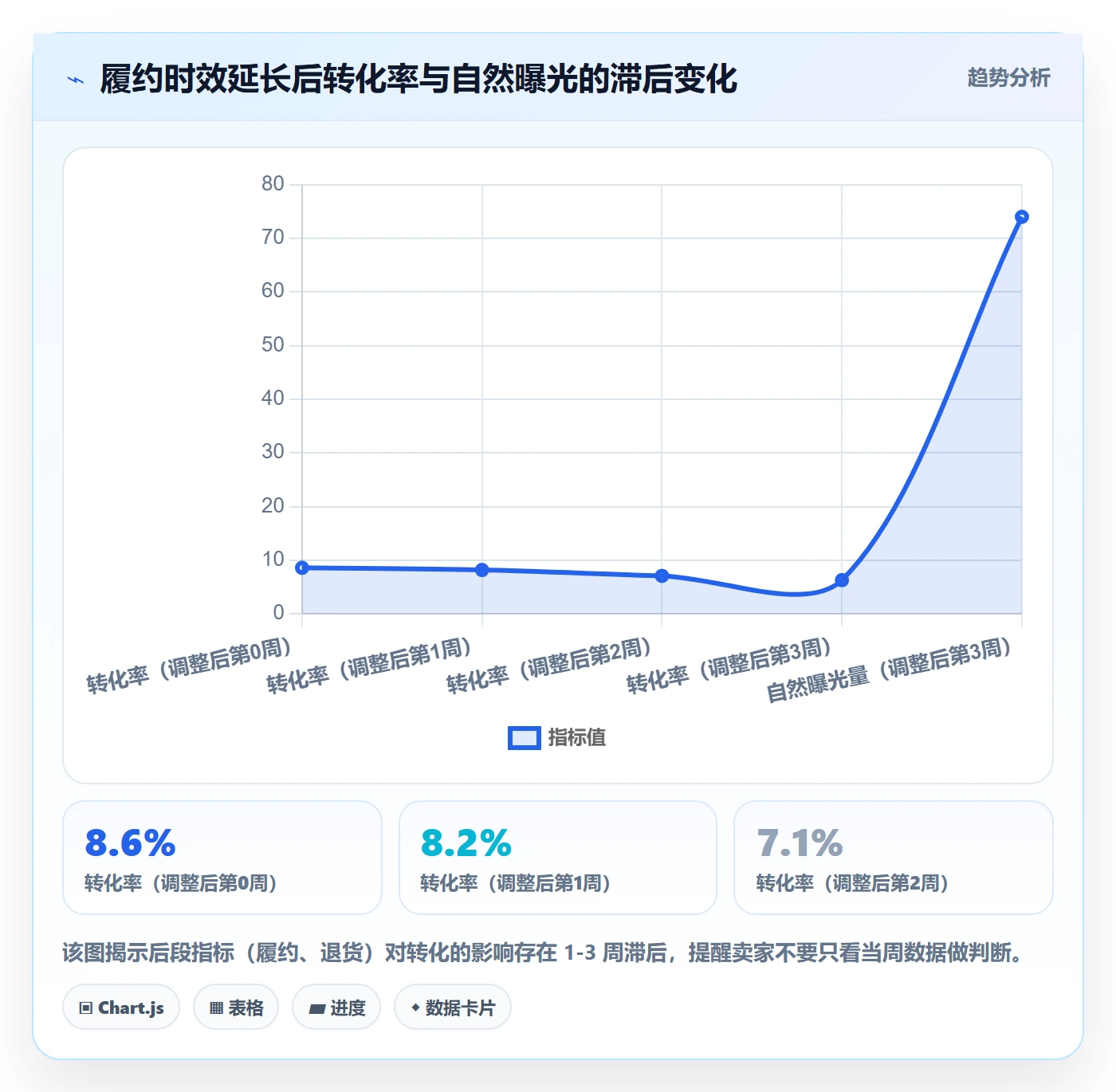Click the 8.6% value in the stat card
The width and height of the screenshot is (1116, 1092).
[x=130, y=843]
